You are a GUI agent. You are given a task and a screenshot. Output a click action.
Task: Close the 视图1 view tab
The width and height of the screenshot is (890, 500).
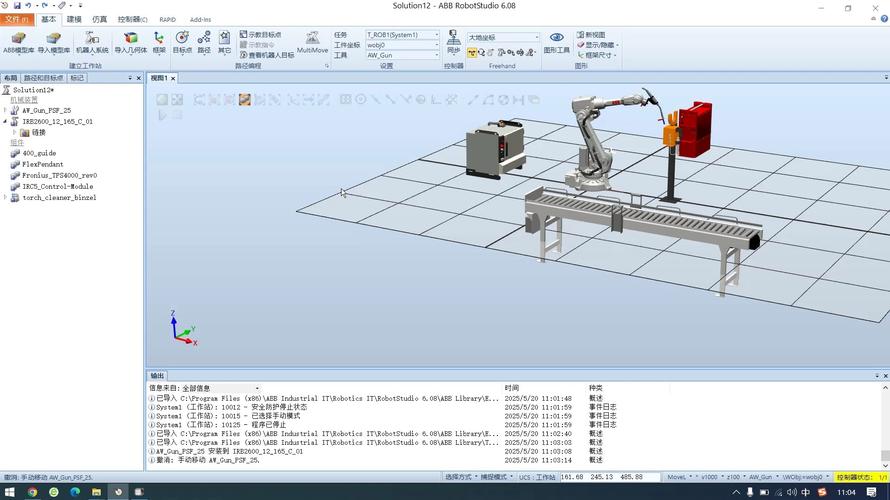[x=173, y=78]
